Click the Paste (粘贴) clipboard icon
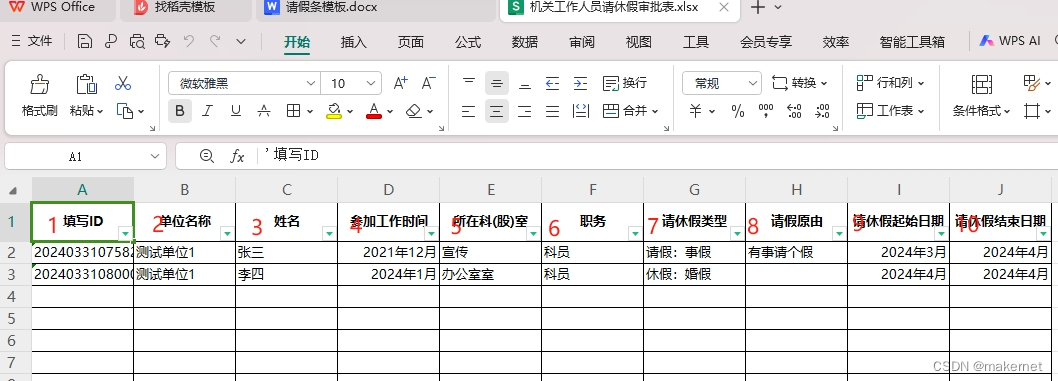 click(86, 85)
